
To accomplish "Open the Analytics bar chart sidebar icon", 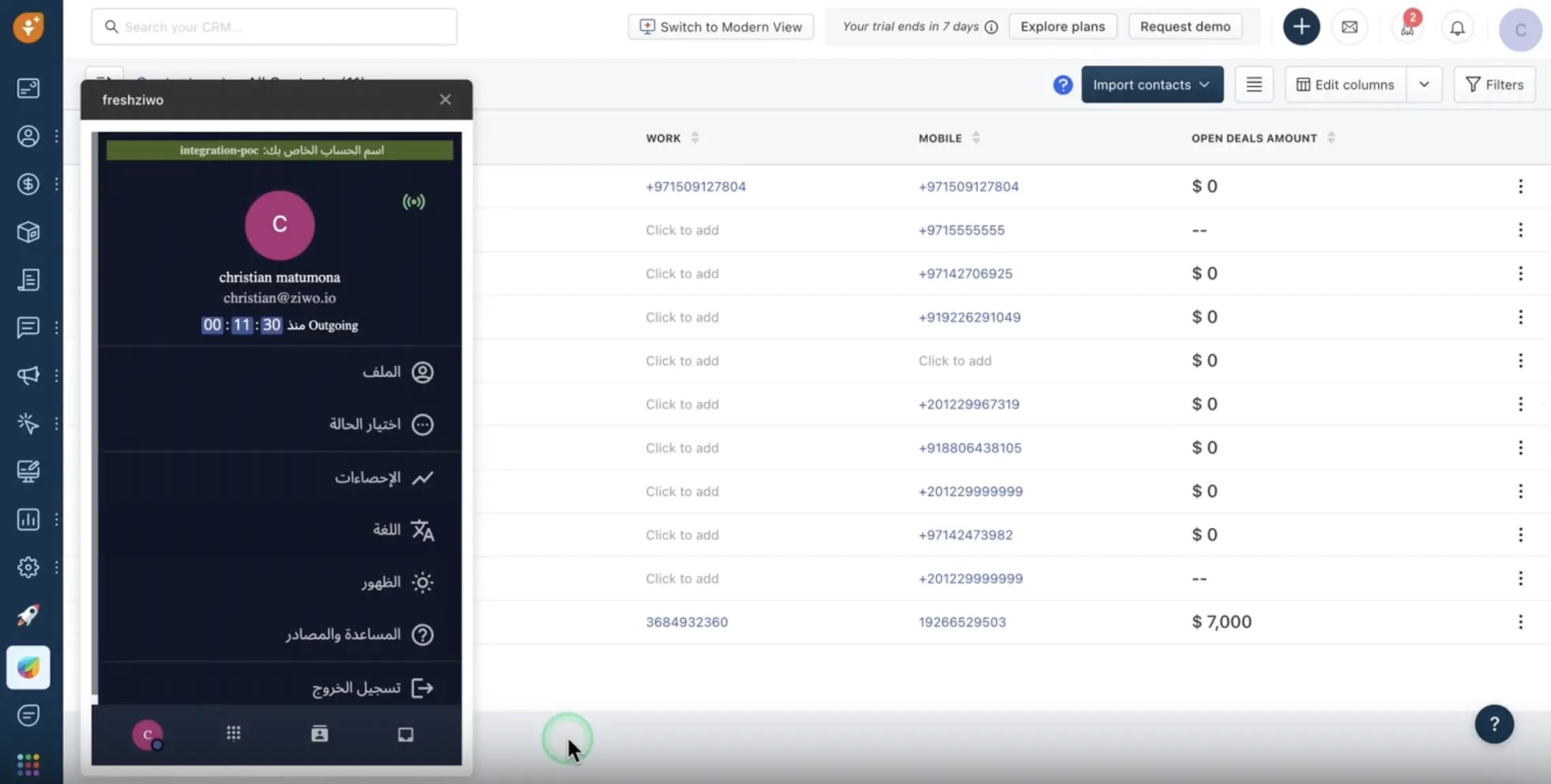I will click(28, 519).
